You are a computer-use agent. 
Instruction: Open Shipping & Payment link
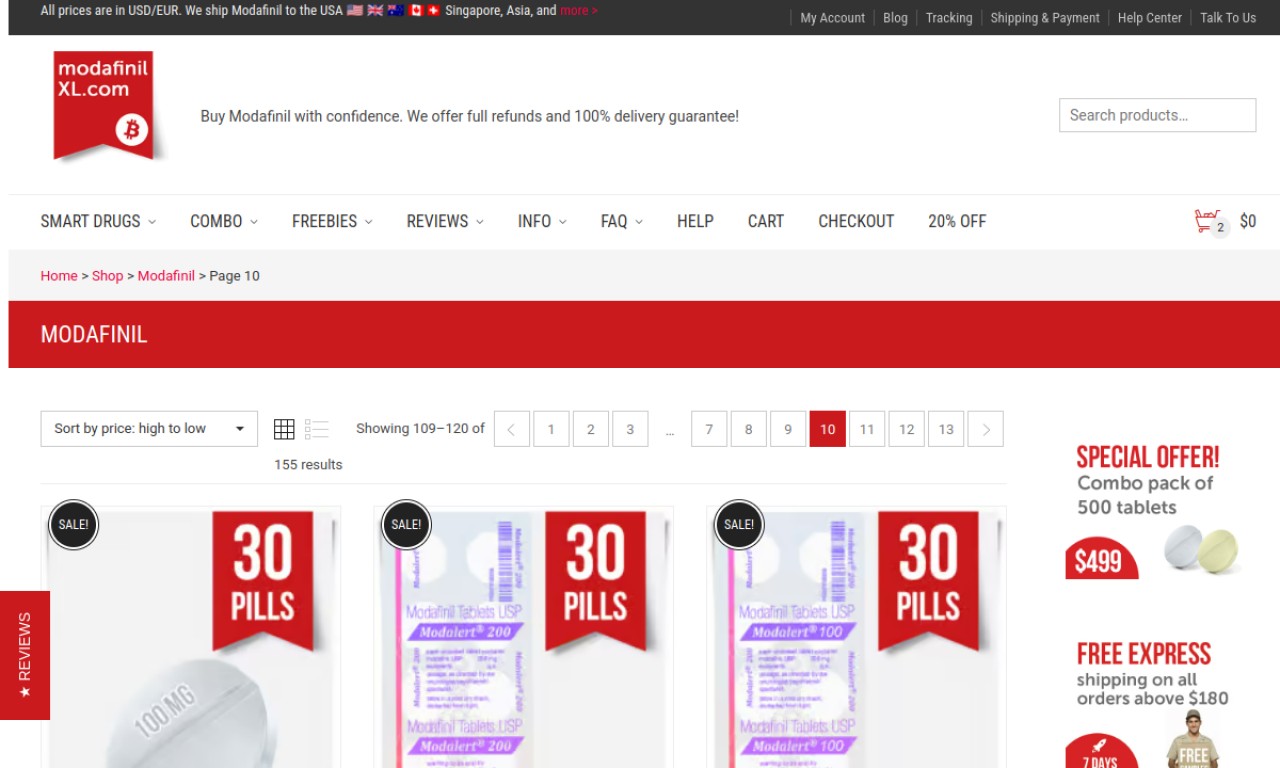click(1045, 18)
